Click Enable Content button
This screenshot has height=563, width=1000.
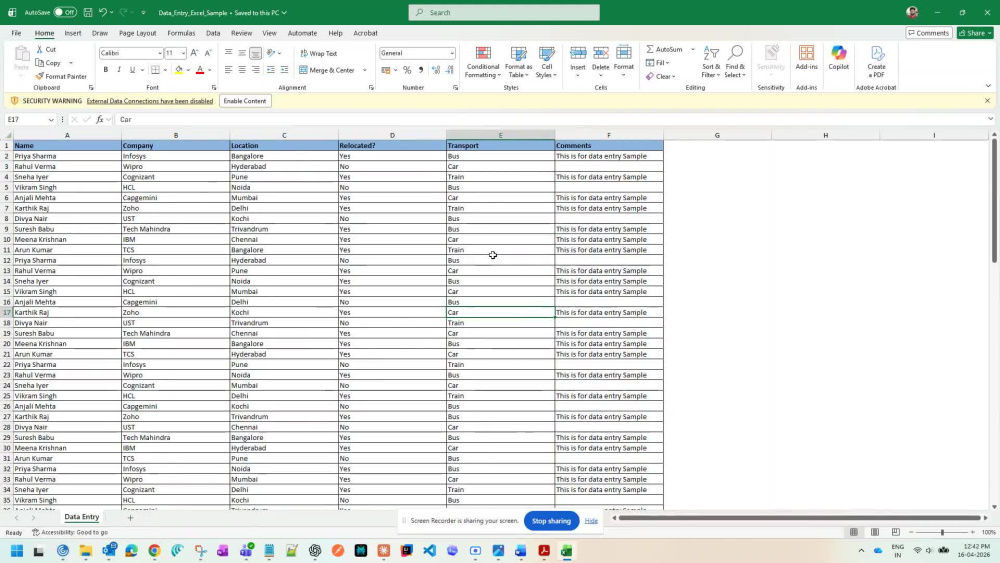245,101
